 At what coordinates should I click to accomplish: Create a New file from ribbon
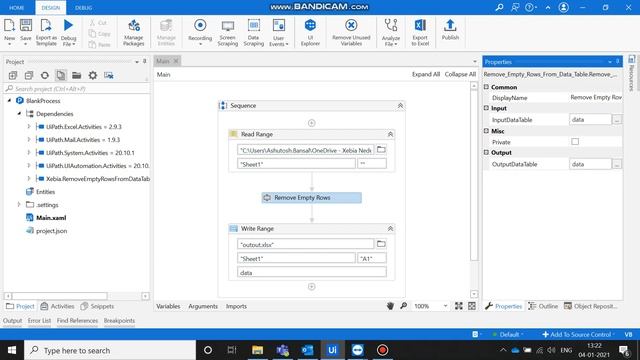coord(9,31)
